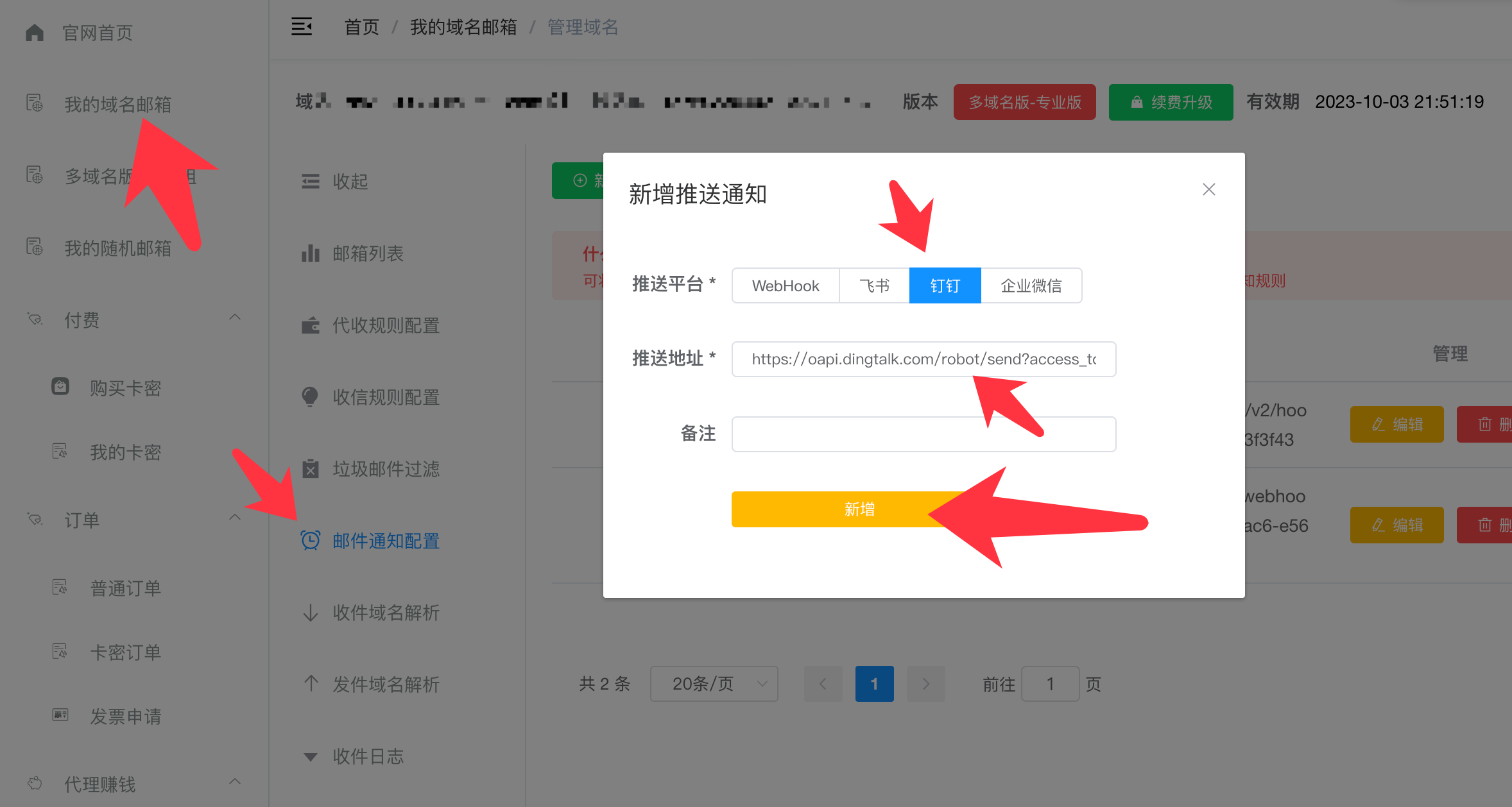Screen dimensions: 1512x807
Task: Open 我的随机邮箱 in the sidebar
Action: [117, 248]
